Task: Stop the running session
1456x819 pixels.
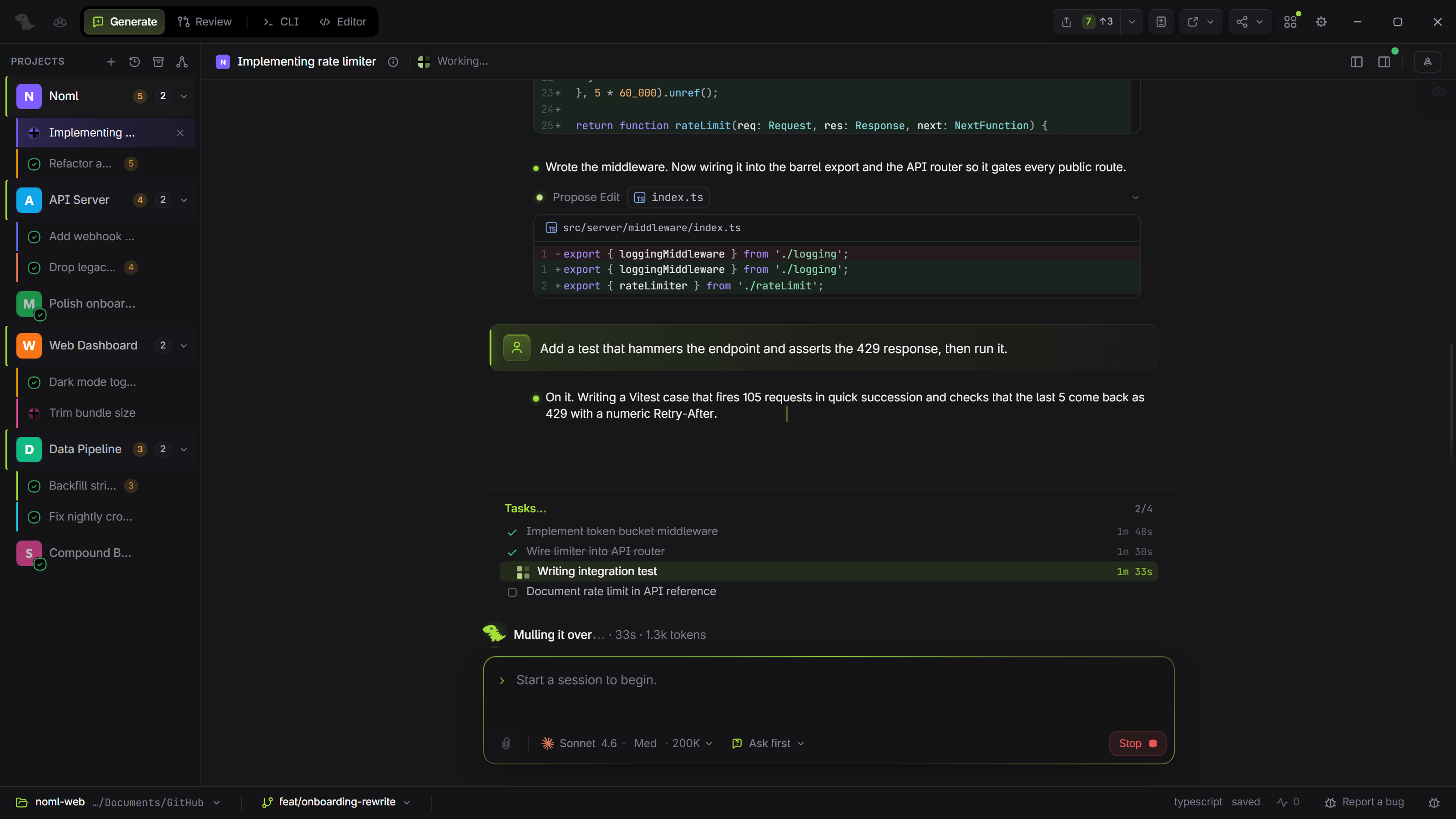Action: pos(1137,743)
